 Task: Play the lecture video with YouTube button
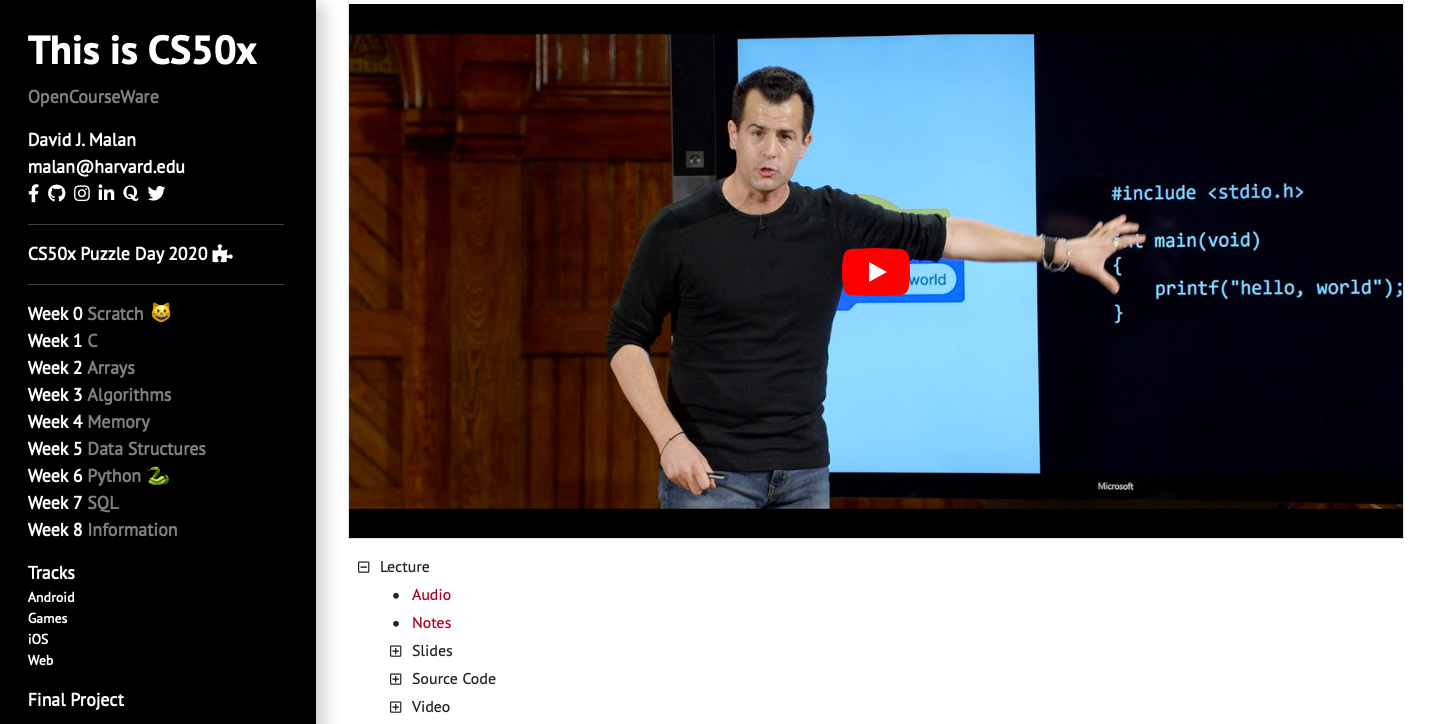pyautogui.click(x=875, y=272)
